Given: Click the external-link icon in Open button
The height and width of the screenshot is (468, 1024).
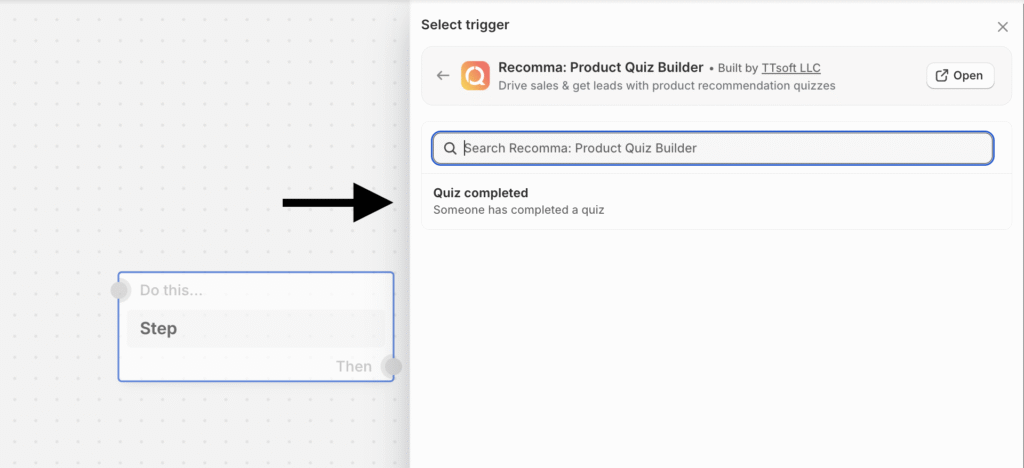Looking at the screenshot, I should pos(942,76).
